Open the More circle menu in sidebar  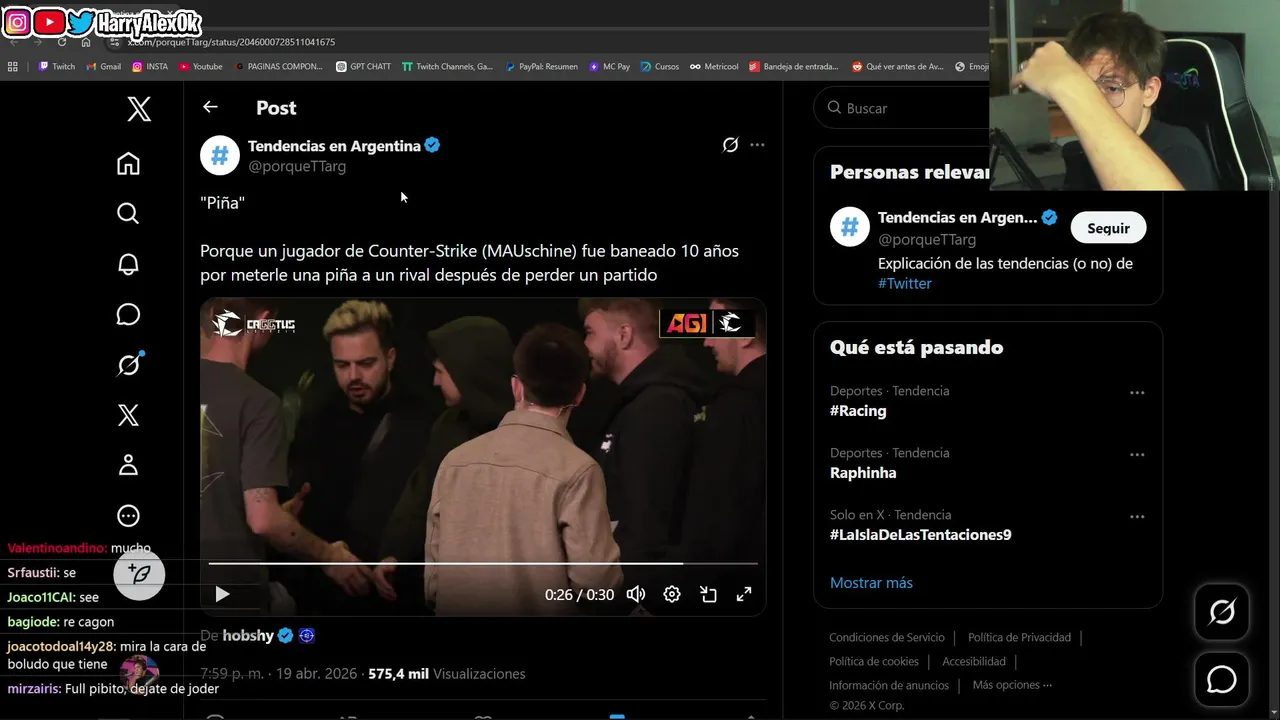(128, 516)
